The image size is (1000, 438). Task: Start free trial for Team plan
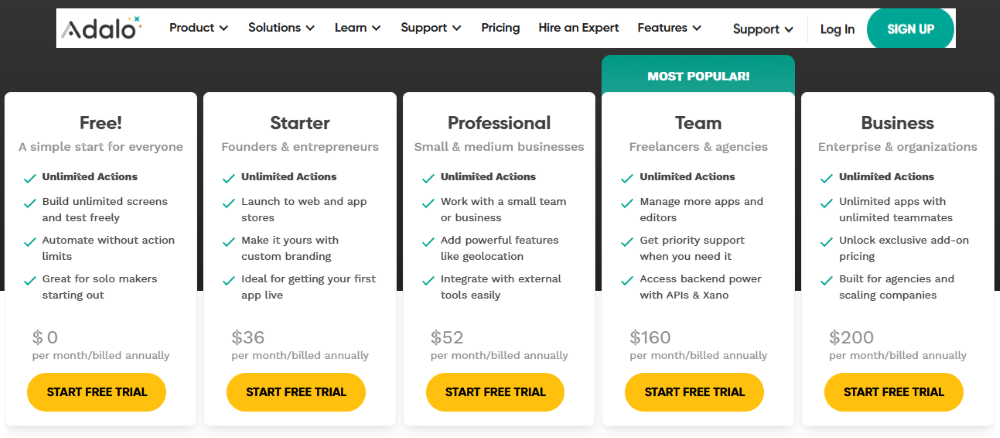(x=695, y=392)
